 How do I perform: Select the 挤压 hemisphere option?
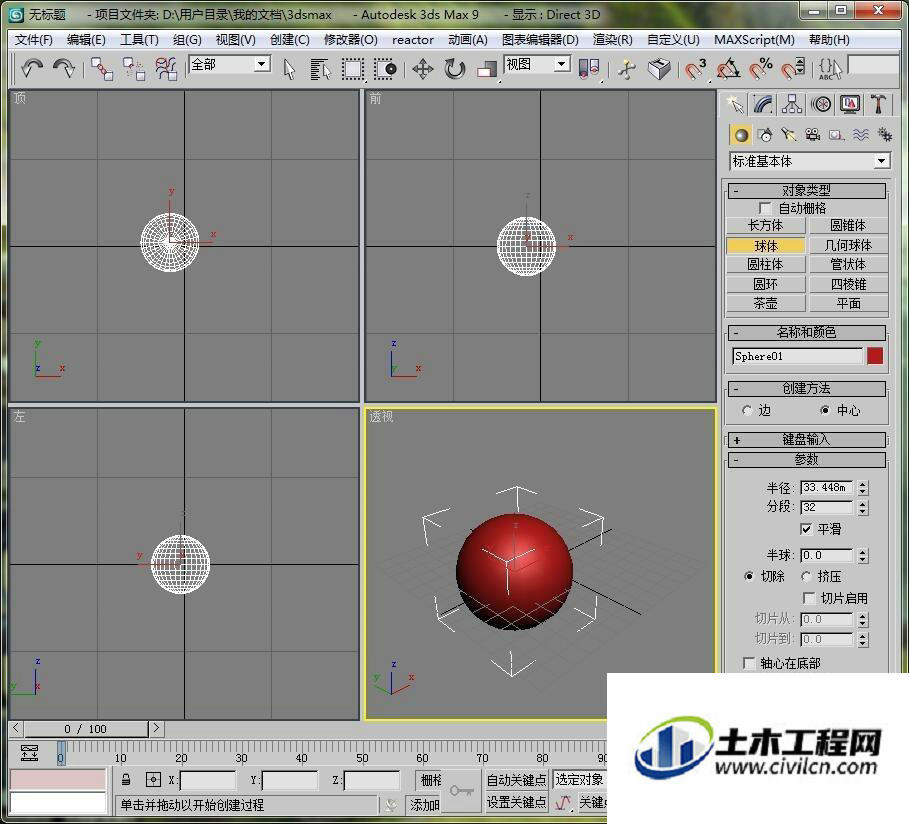(x=806, y=576)
